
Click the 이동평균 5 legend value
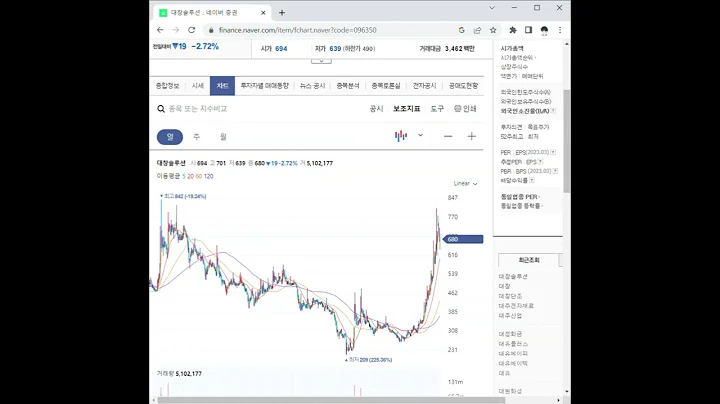click(x=184, y=176)
